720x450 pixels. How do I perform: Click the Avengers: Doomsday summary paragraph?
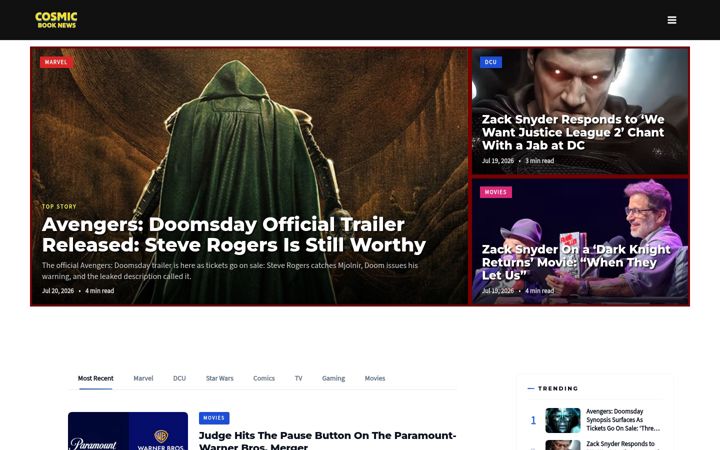[230, 271]
